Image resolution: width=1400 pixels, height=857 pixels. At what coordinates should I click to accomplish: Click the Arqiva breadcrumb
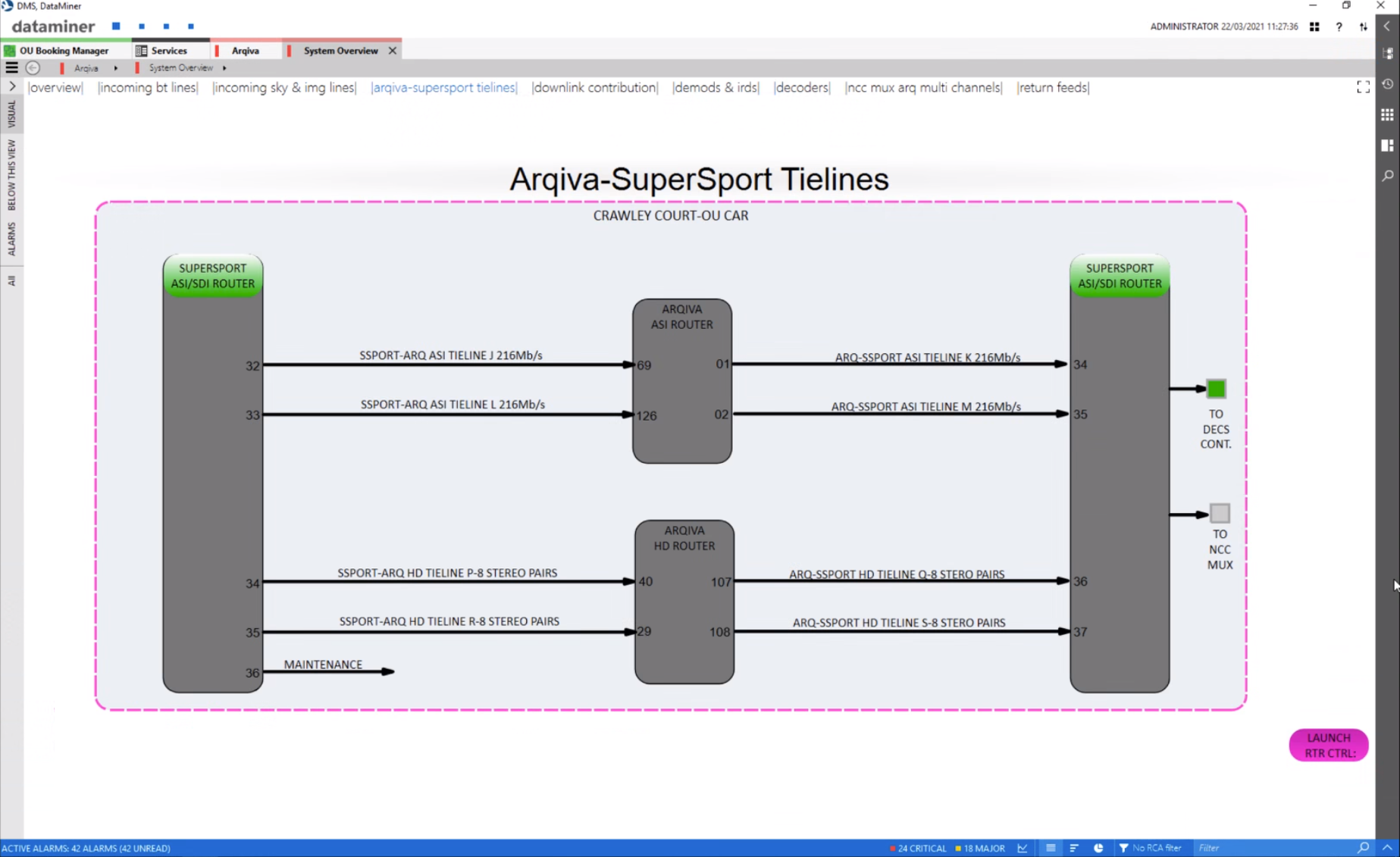click(x=86, y=68)
